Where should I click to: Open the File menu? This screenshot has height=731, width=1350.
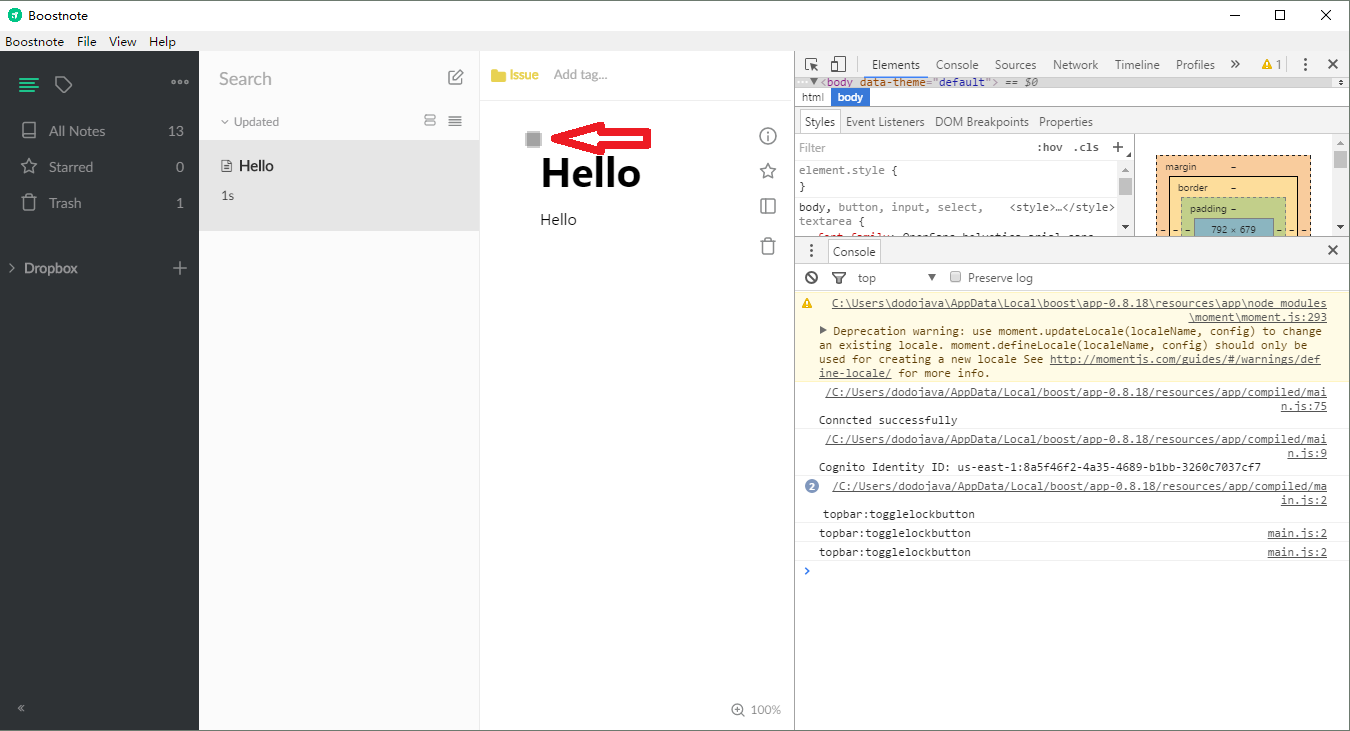tap(86, 42)
